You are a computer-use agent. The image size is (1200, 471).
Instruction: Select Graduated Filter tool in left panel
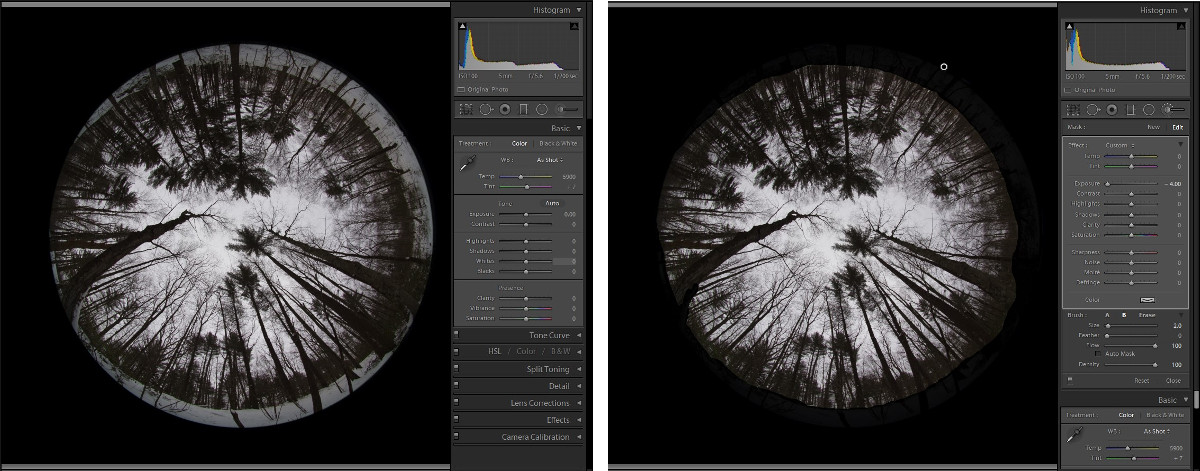pyautogui.click(x=523, y=108)
